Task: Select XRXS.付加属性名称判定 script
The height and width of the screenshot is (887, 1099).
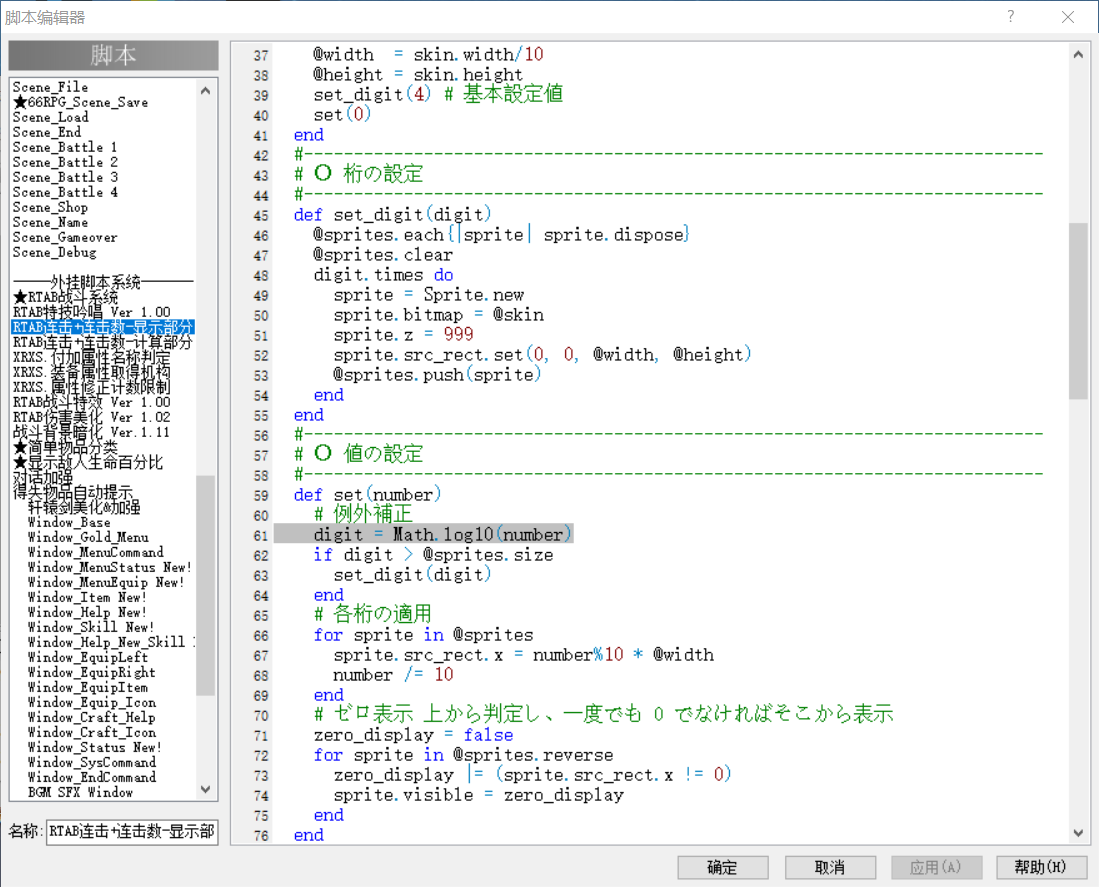Action: 91,357
